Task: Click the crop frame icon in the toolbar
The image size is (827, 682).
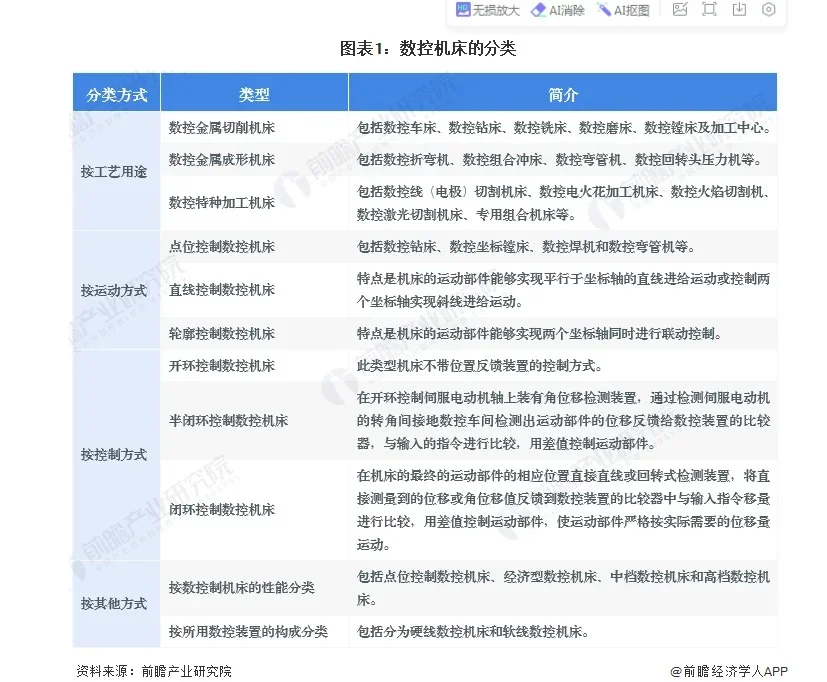Action: pyautogui.click(x=708, y=10)
